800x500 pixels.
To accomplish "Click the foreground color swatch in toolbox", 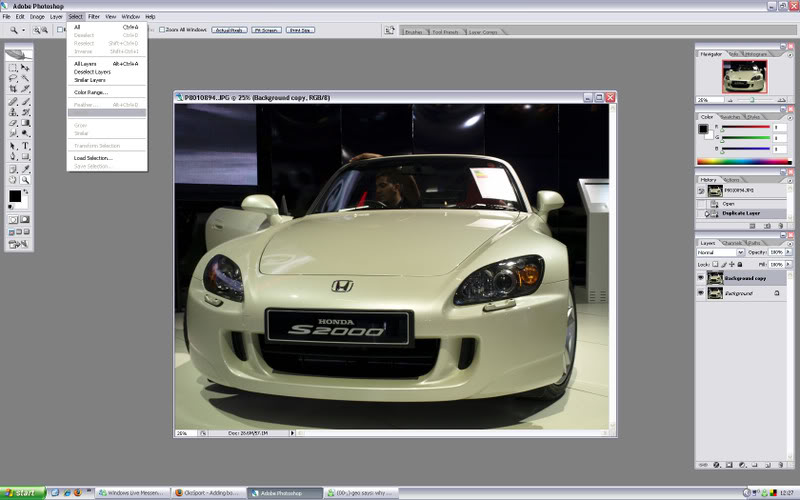I will (15, 195).
